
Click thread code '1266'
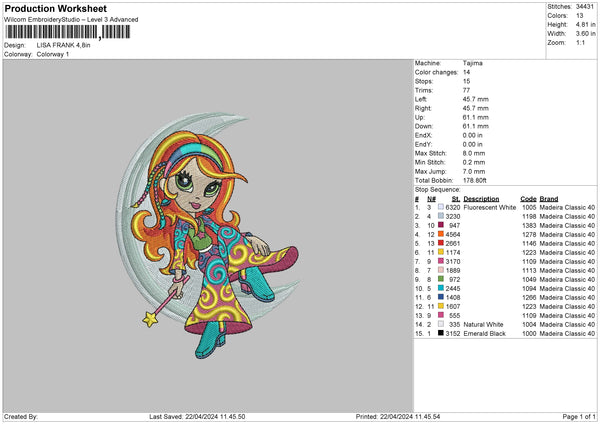click(529, 297)
